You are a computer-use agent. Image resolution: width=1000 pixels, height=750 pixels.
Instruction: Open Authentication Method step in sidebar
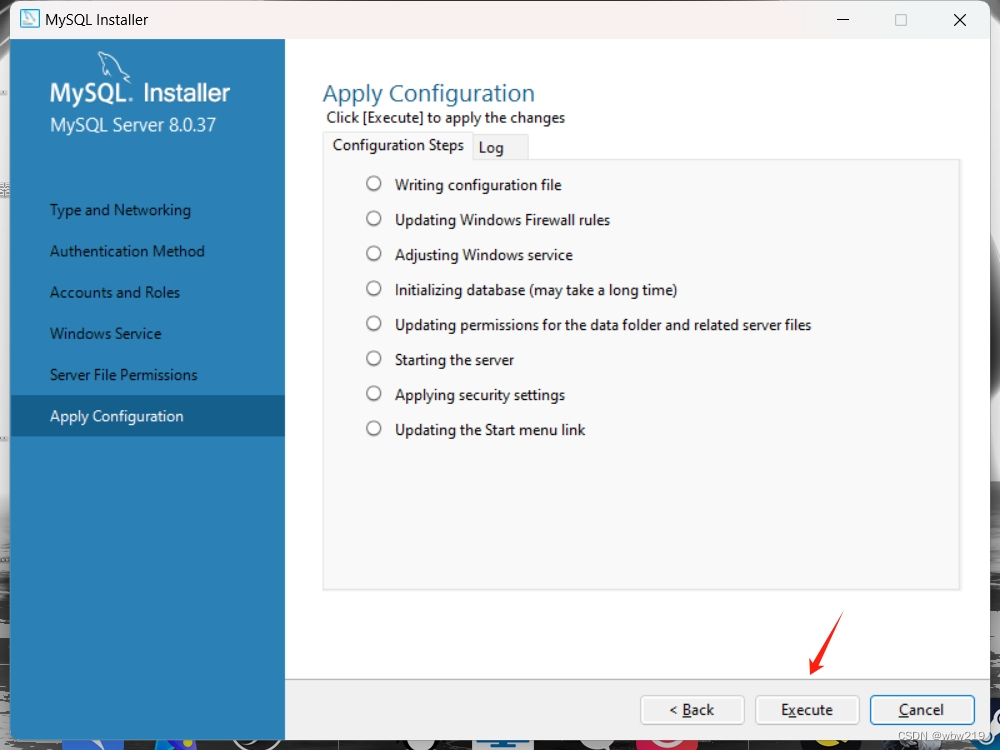(x=128, y=251)
